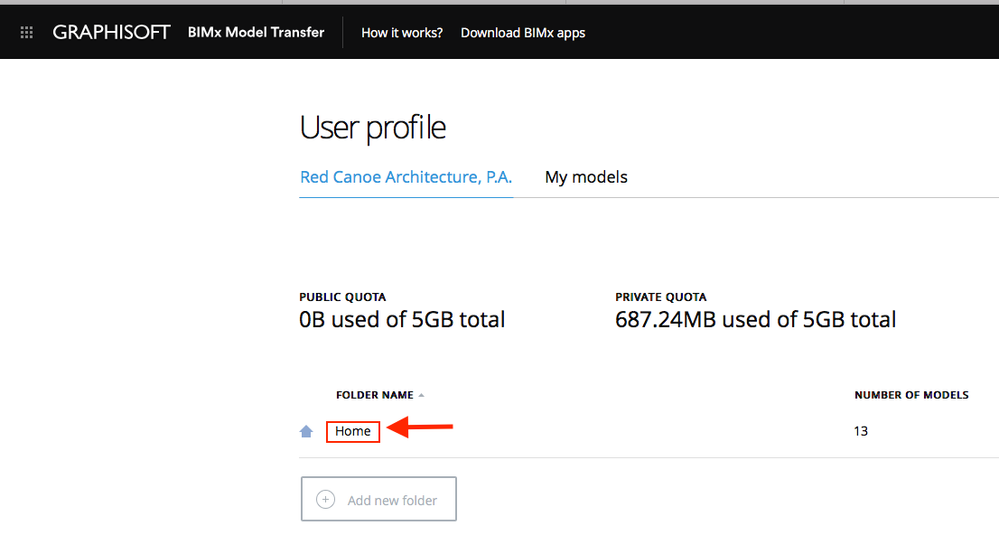Go to Download BIMx apps

click(523, 33)
